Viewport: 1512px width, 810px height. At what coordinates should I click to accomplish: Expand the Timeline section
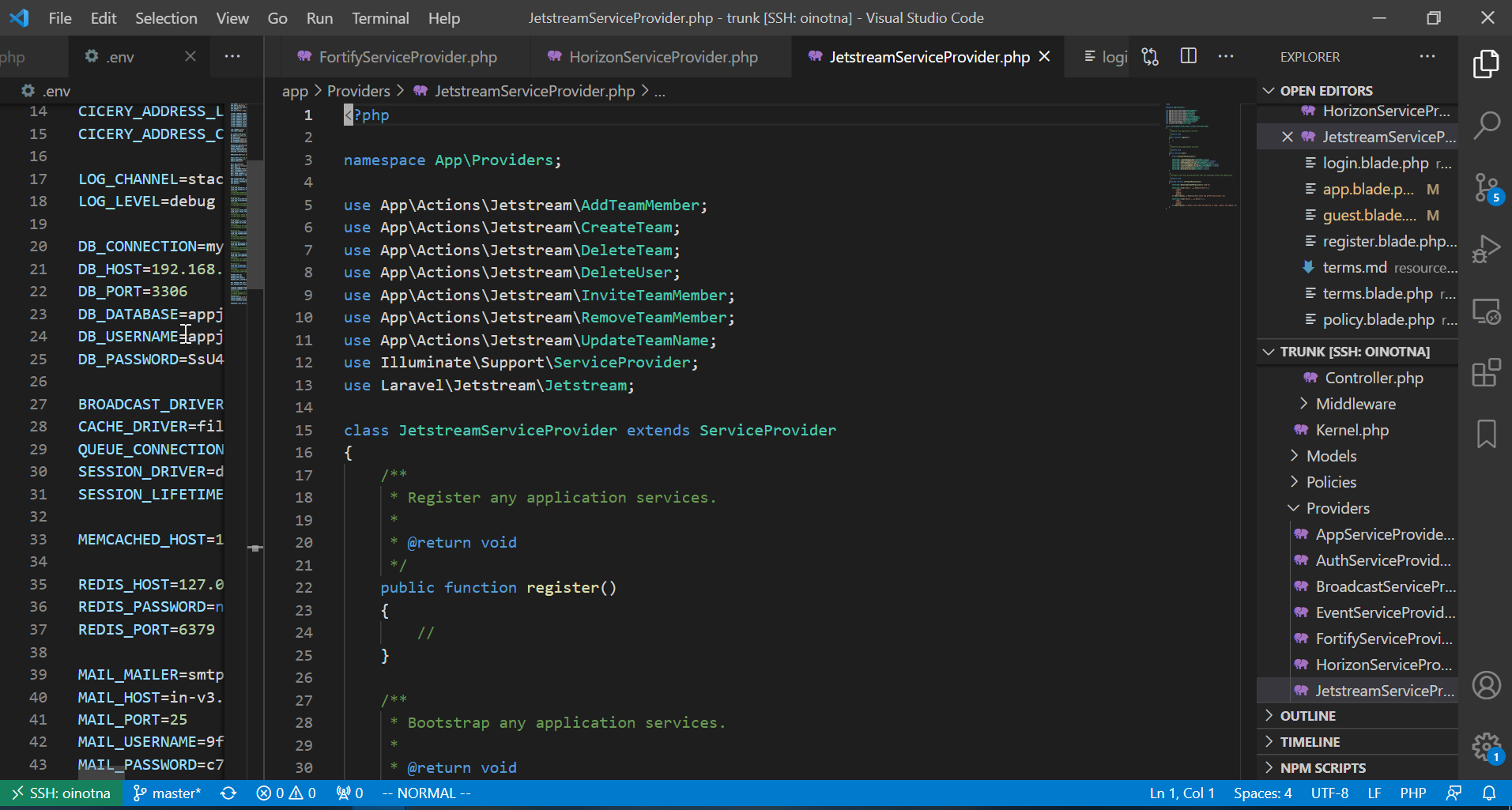[1357, 742]
